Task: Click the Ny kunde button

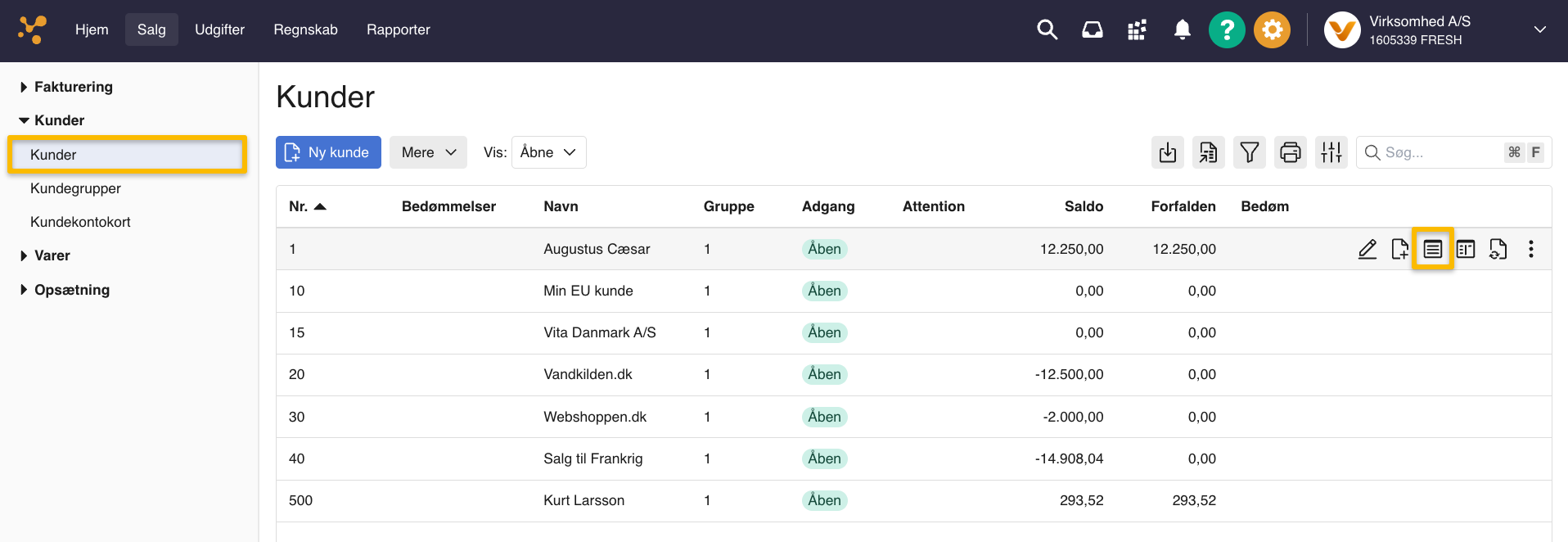Action: (328, 152)
